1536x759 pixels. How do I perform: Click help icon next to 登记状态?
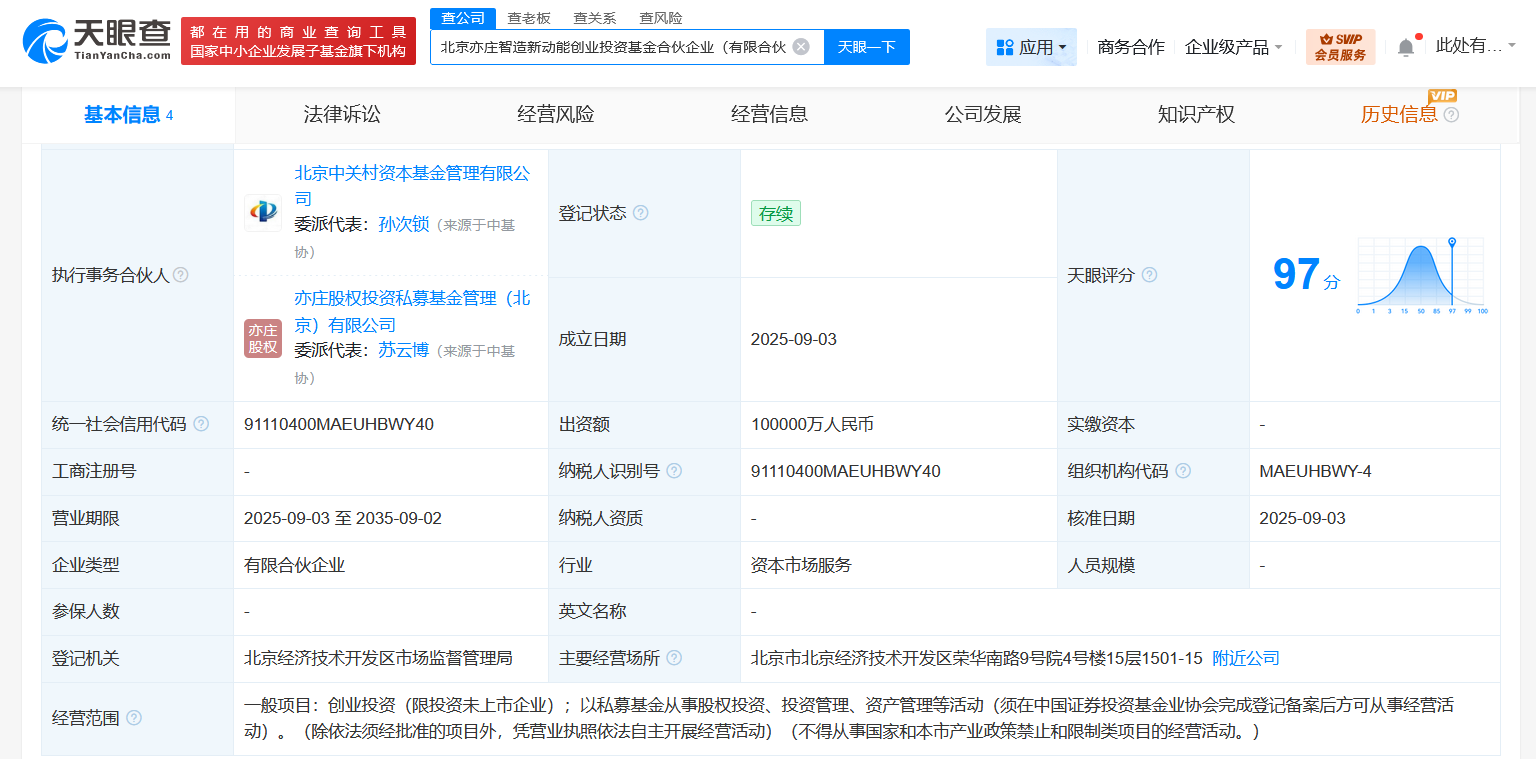[x=641, y=213]
